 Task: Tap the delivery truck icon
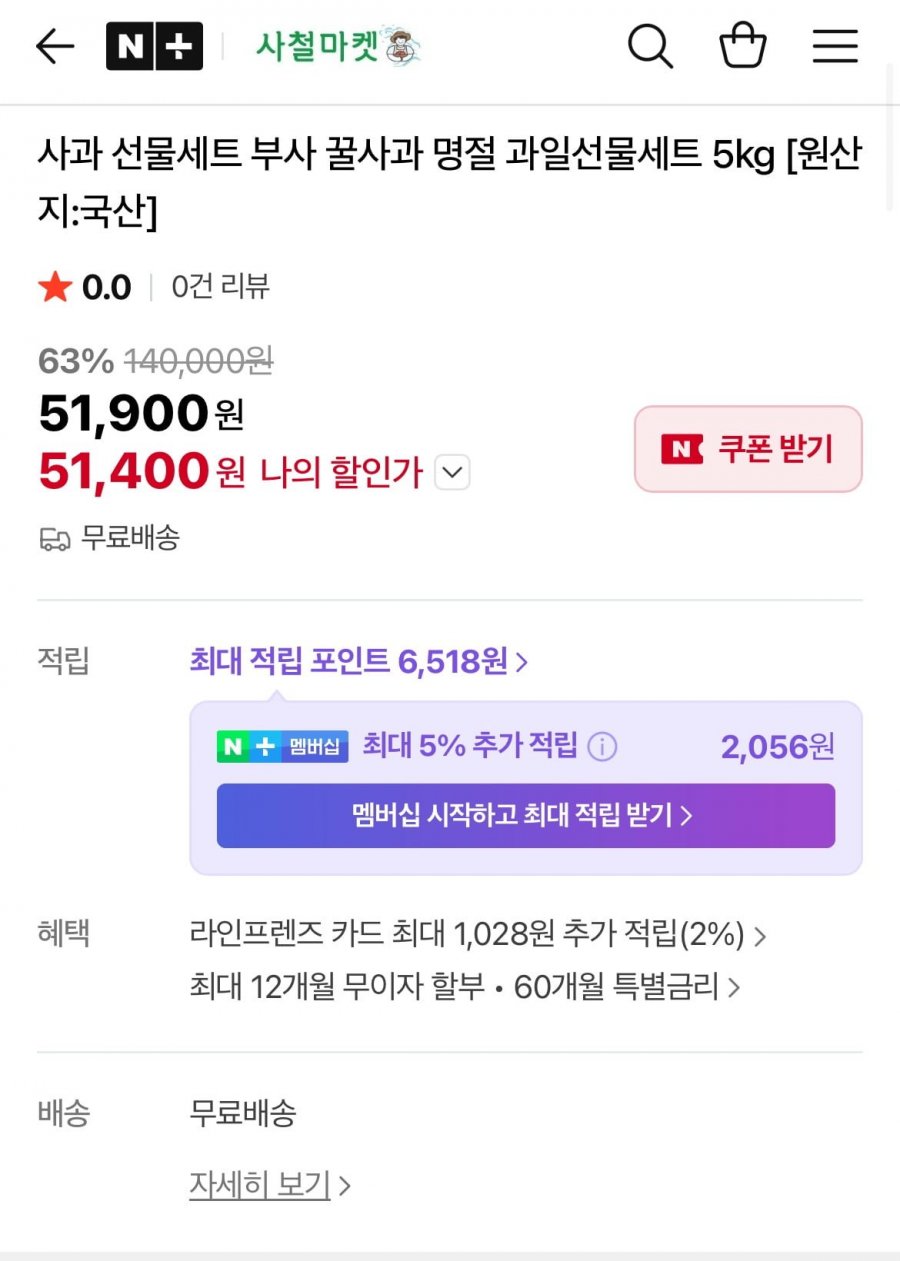pyautogui.click(x=55, y=540)
